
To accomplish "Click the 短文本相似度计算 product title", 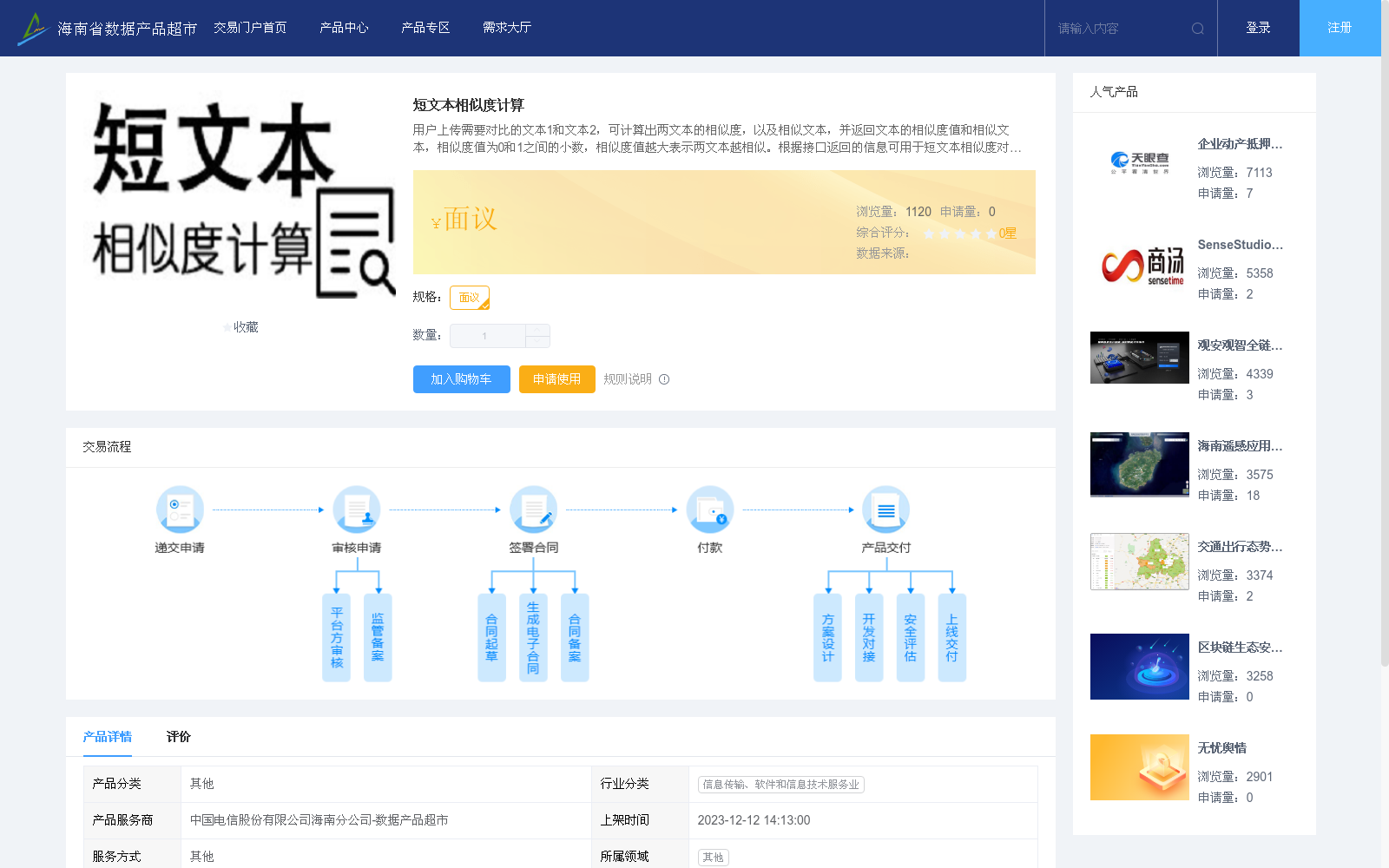I will coord(469,105).
